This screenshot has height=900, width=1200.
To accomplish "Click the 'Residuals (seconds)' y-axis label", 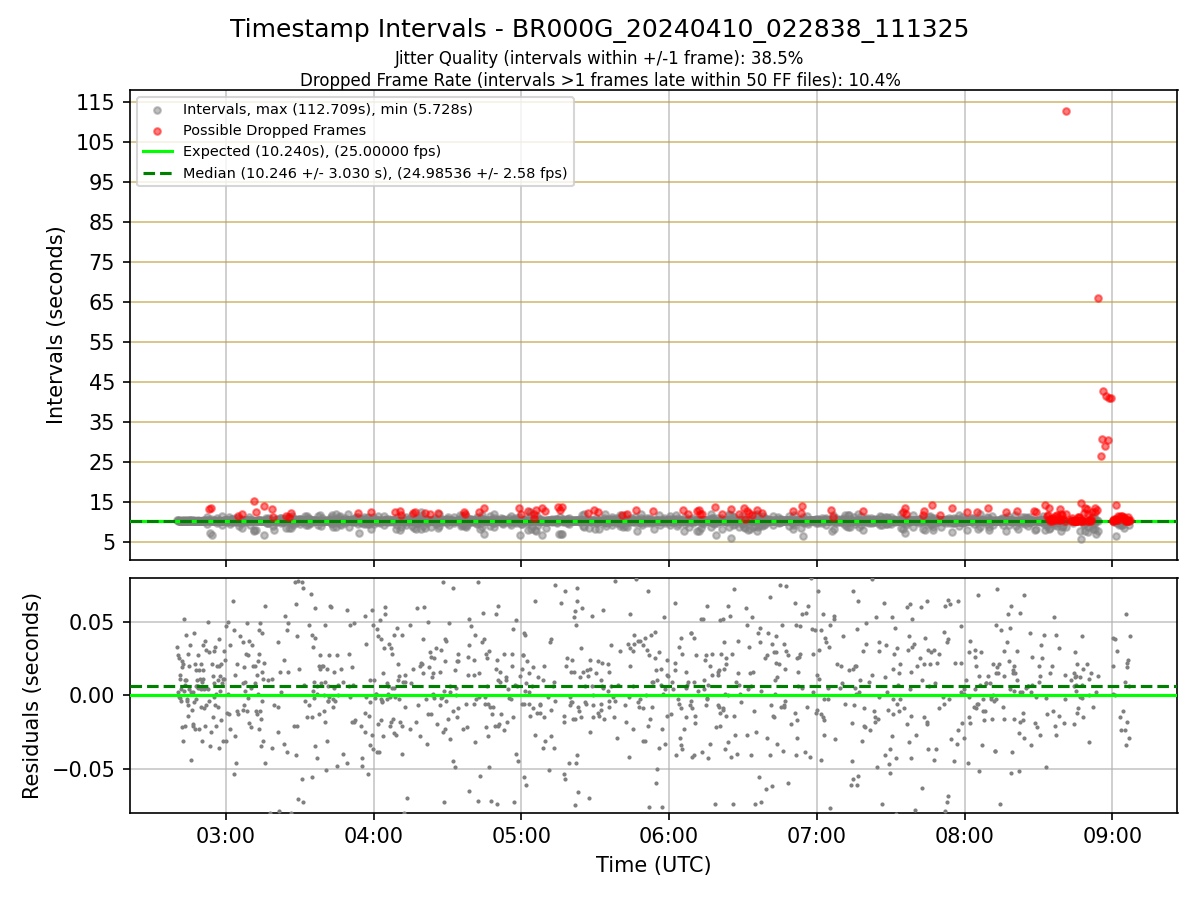I will click(32, 696).
